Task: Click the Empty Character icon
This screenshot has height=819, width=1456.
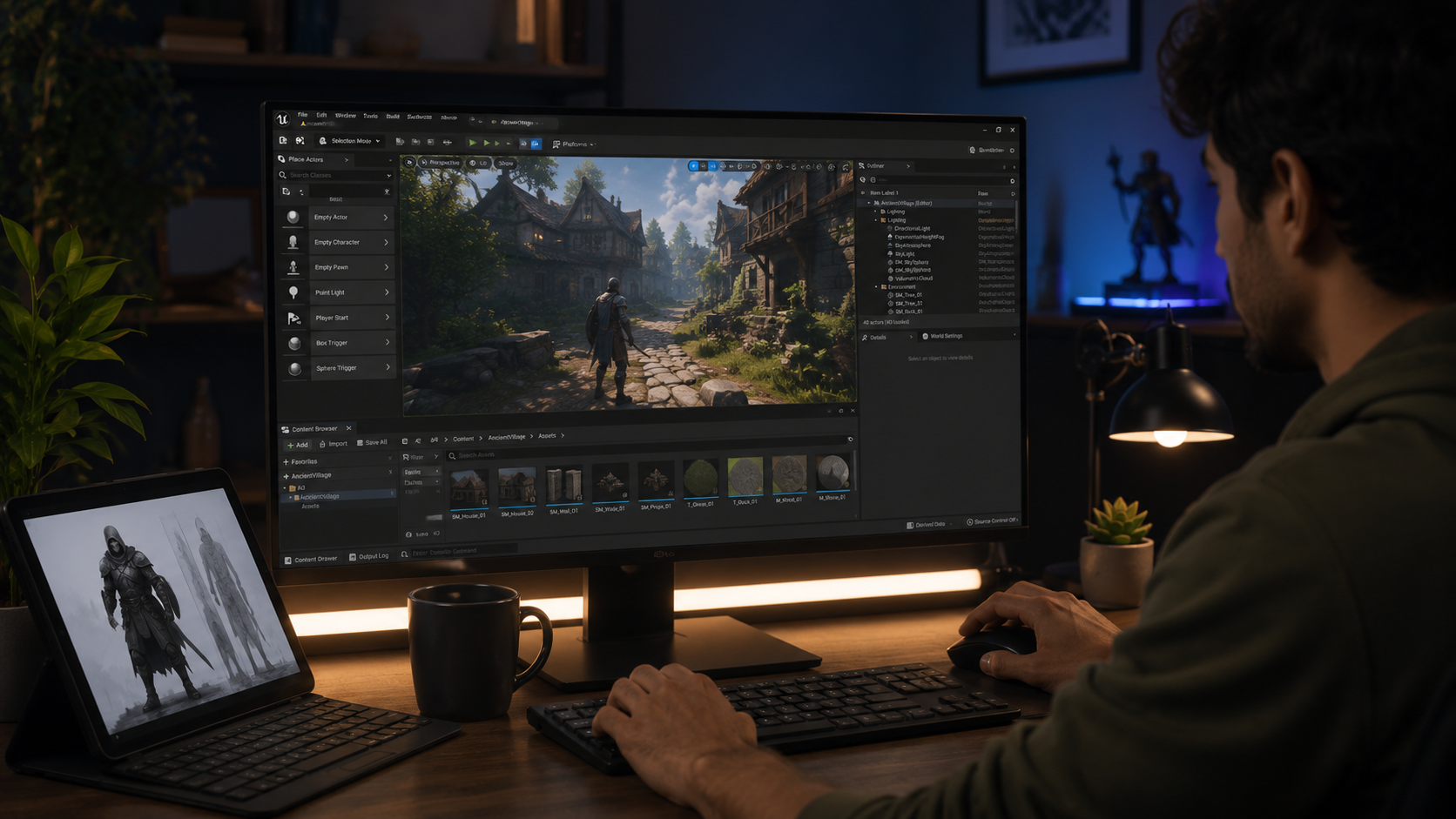Action: (293, 242)
